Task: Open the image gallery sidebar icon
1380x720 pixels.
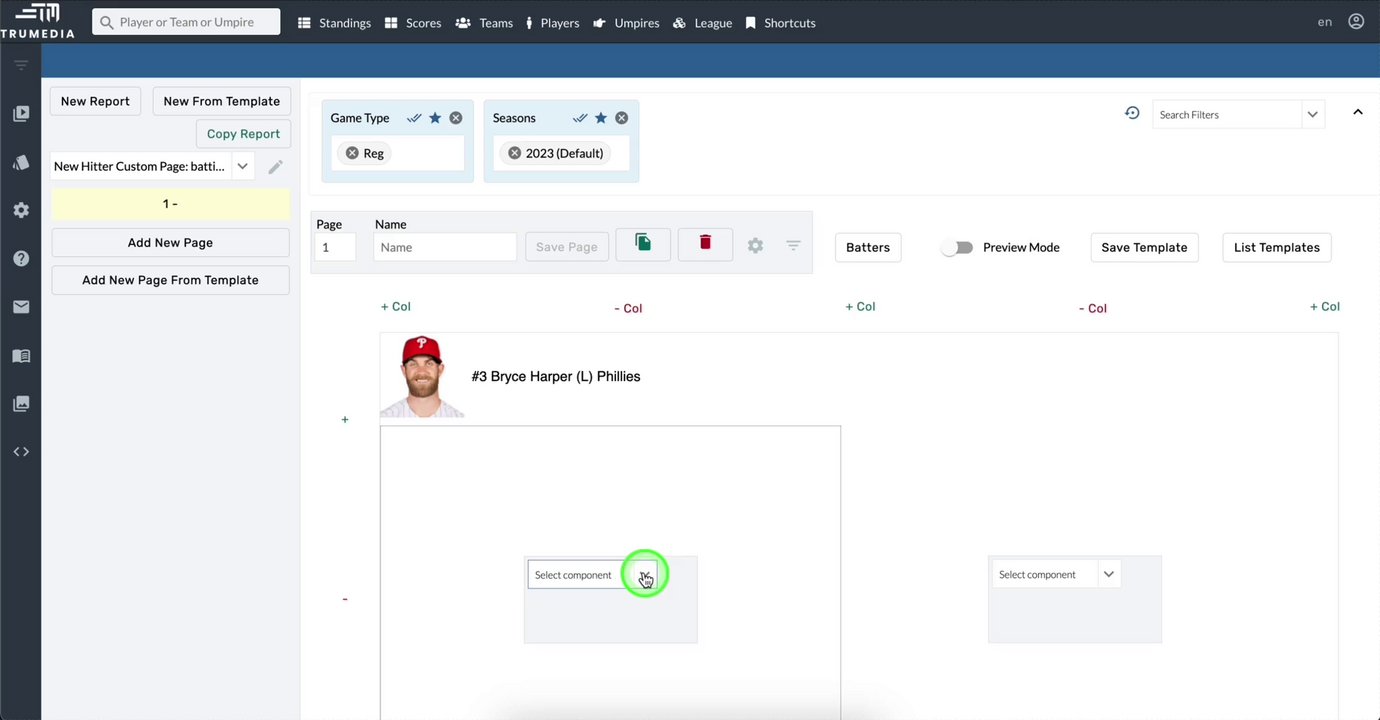Action: point(21,403)
